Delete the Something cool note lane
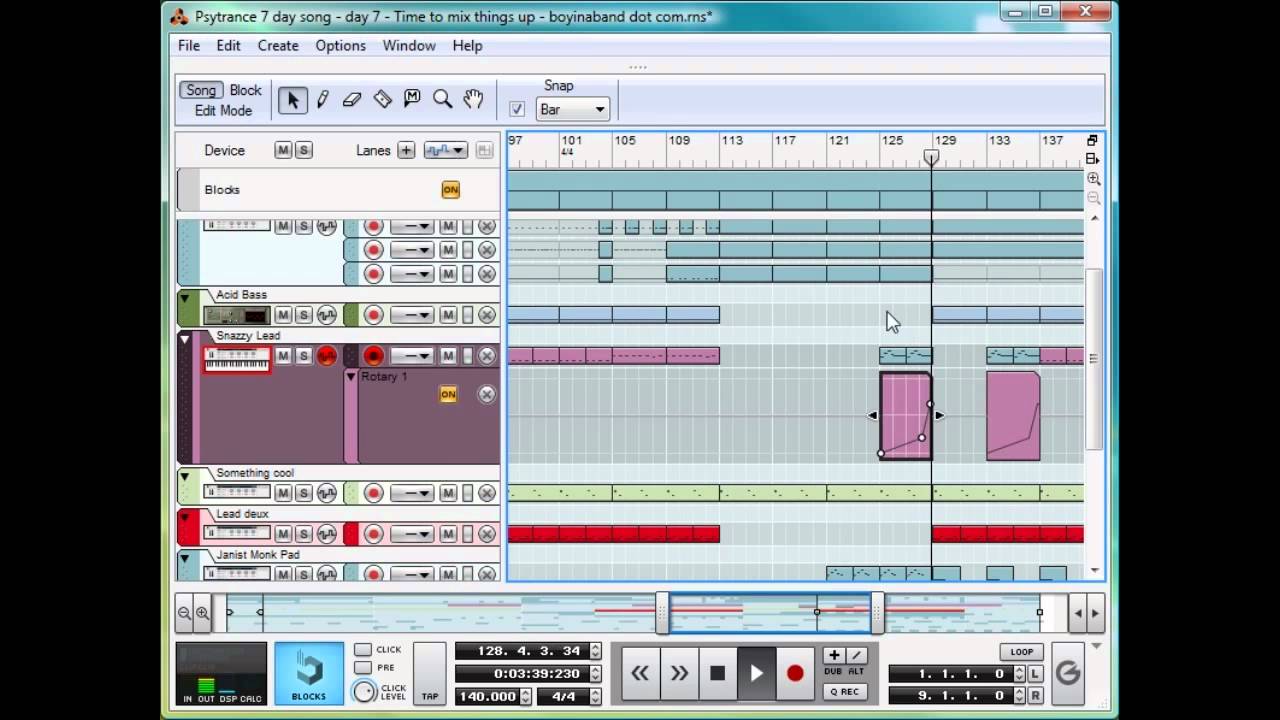This screenshot has width=1280, height=720. 487,493
